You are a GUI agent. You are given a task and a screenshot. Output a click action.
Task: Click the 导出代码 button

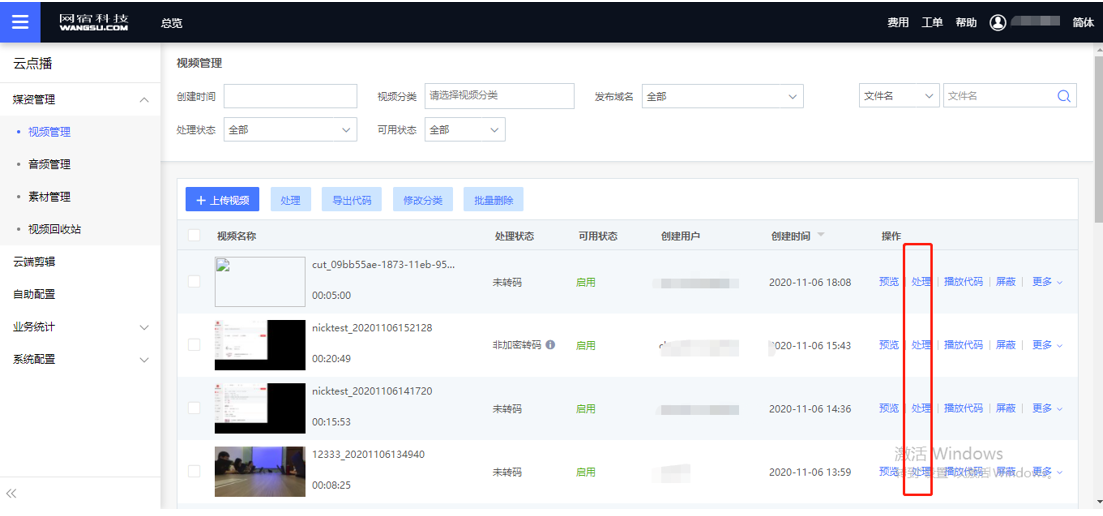point(352,200)
